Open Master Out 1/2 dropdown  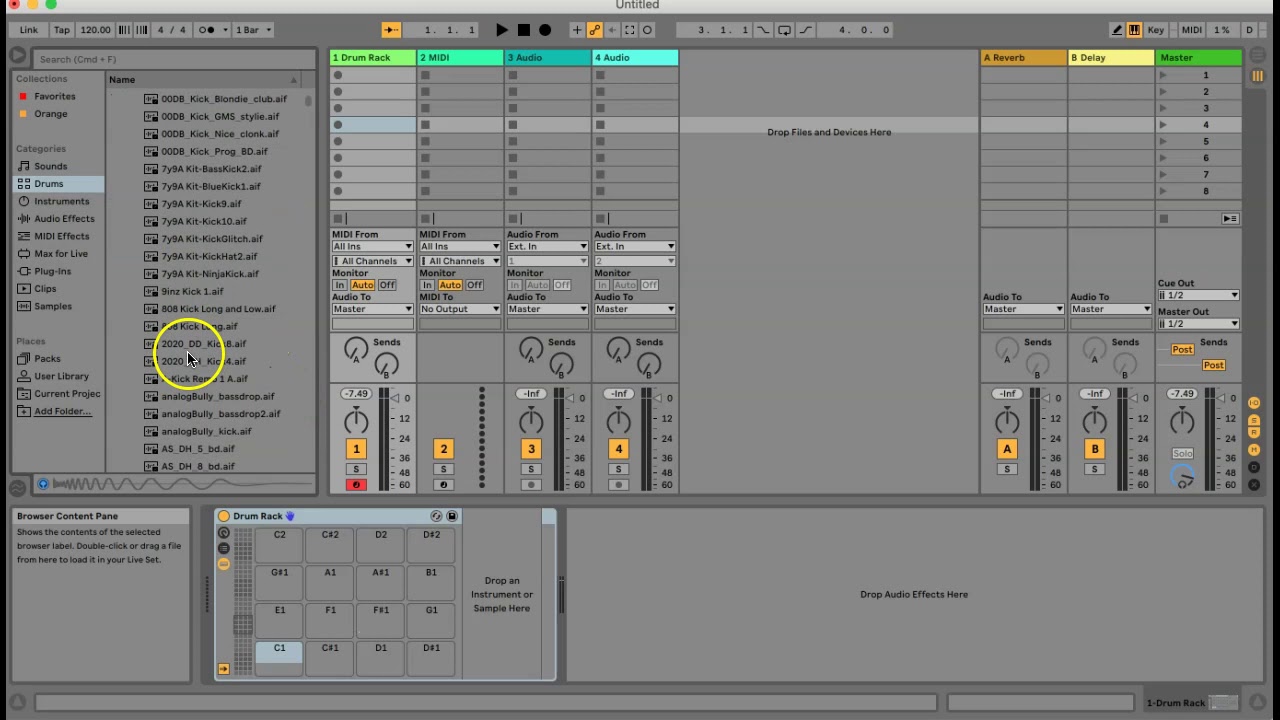tap(1198, 324)
